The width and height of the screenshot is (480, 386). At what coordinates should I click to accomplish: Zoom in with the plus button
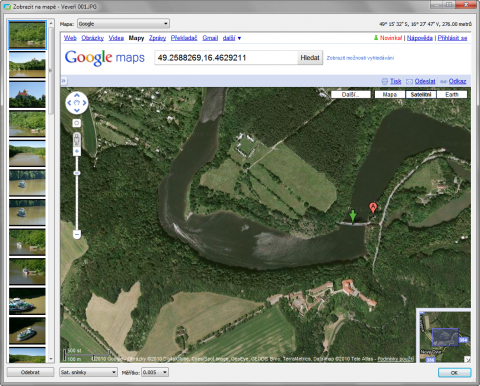[77, 152]
